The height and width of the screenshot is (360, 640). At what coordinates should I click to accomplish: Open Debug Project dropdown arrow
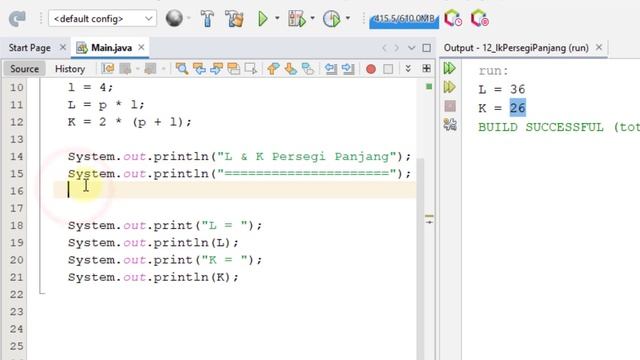point(313,18)
